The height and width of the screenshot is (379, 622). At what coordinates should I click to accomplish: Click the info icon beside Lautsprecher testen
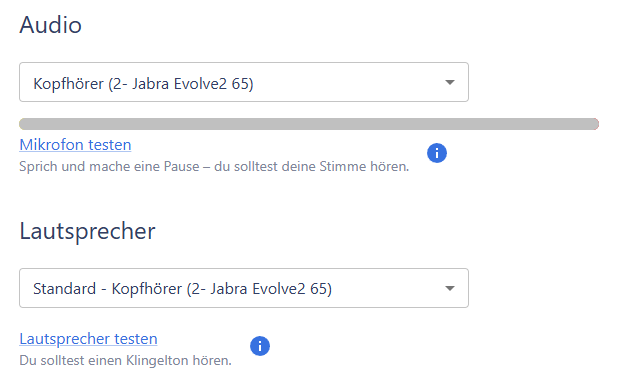click(x=260, y=346)
